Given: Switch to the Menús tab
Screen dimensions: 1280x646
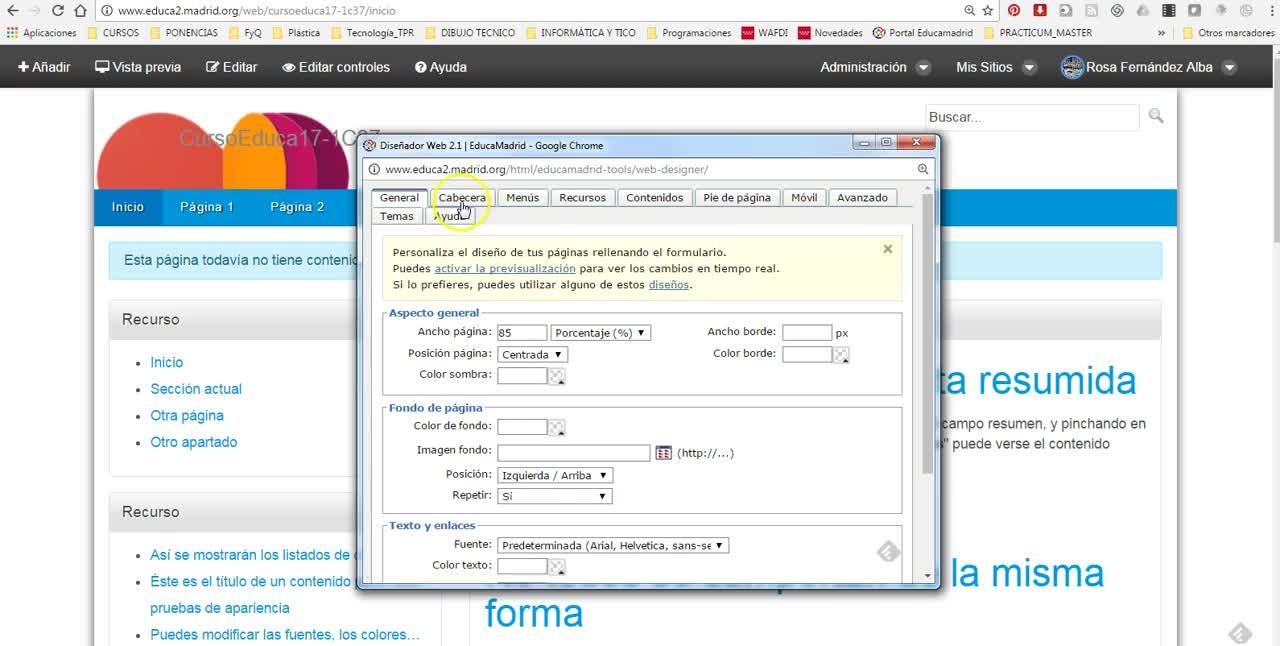Looking at the screenshot, I should pyautogui.click(x=522, y=198).
